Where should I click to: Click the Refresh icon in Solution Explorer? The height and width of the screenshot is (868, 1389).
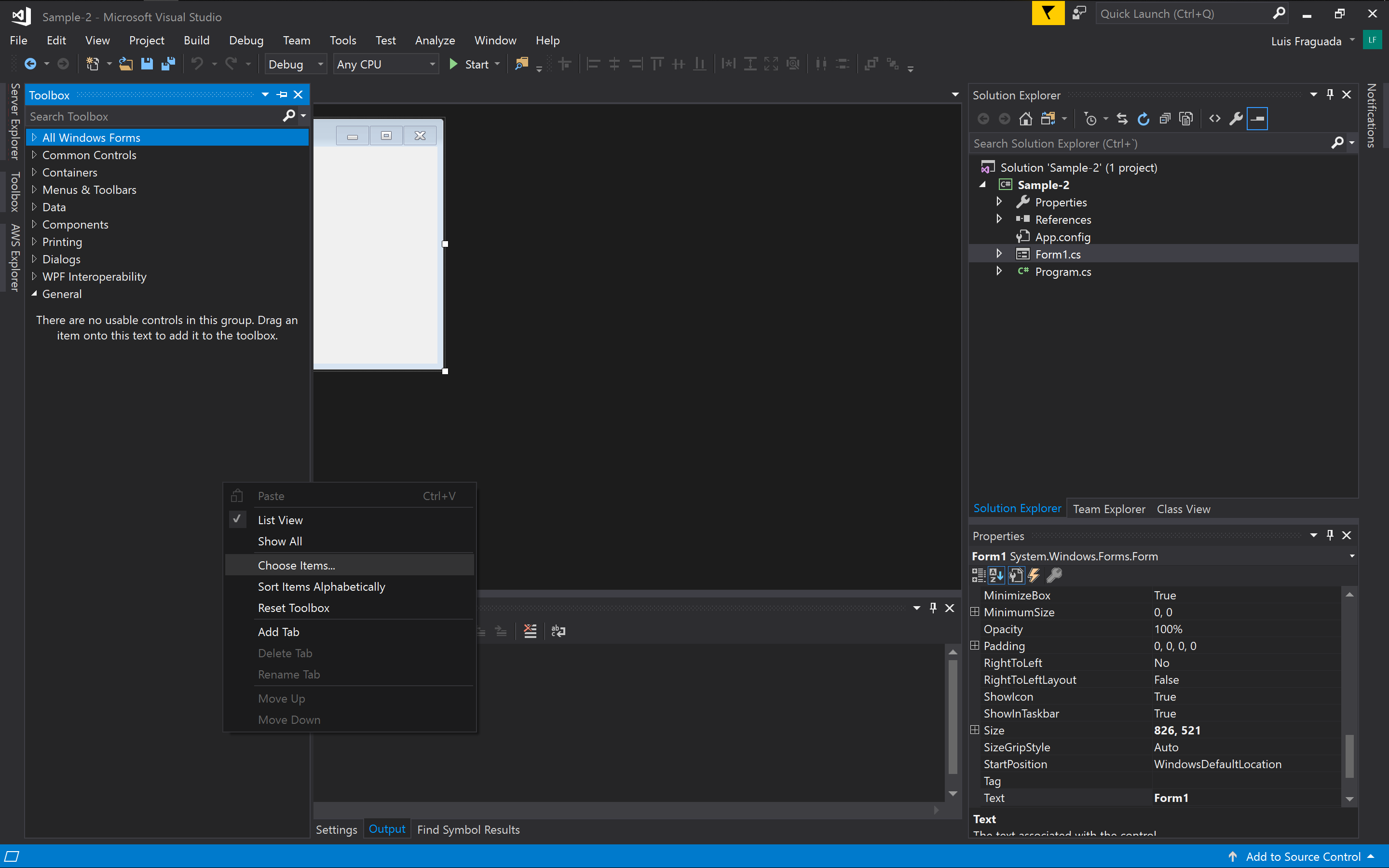pos(1144,119)
